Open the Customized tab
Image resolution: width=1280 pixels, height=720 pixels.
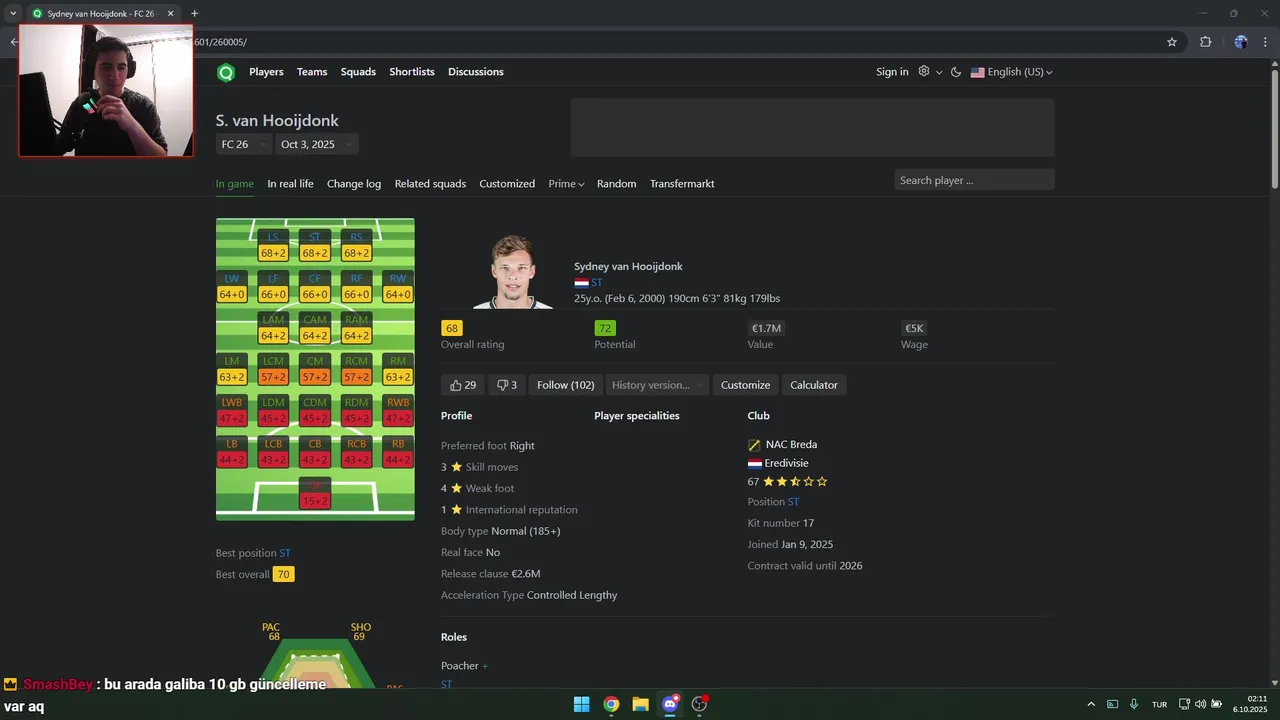tap(507, 184)
